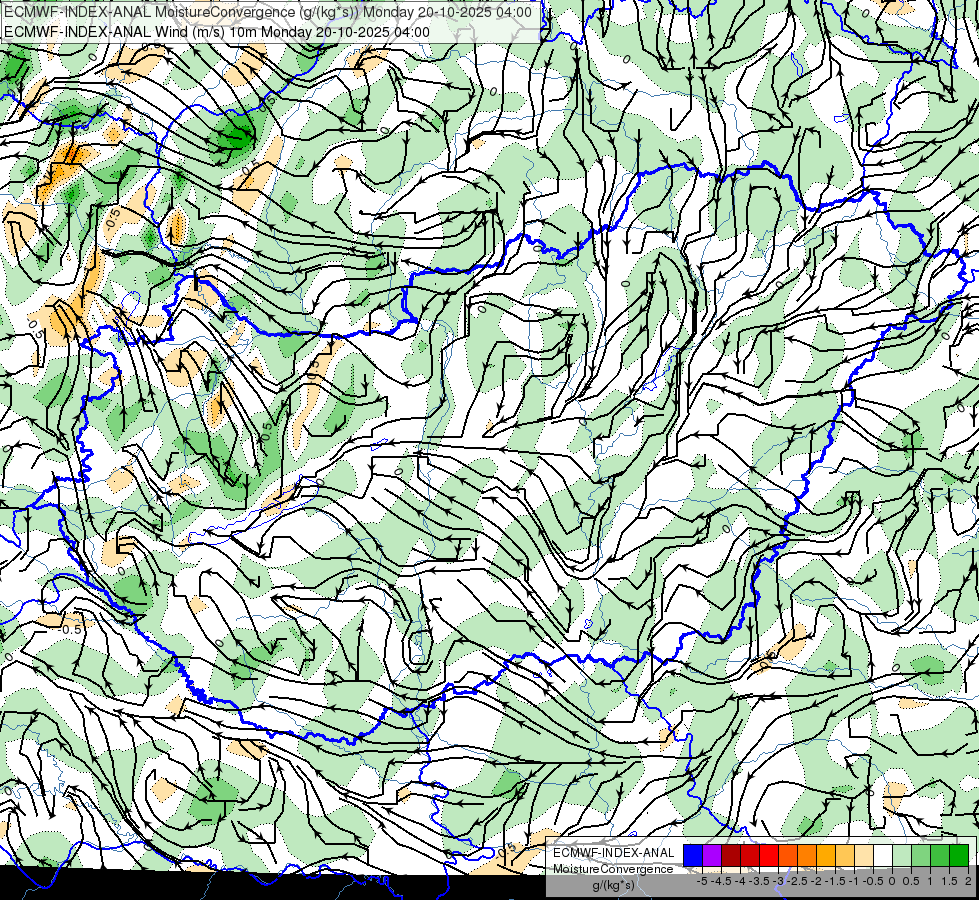Click the light green legend swatch (0.5 to 1)
Image resolution: width=979 pixels, height=900 pixels.
pos(921,856)
